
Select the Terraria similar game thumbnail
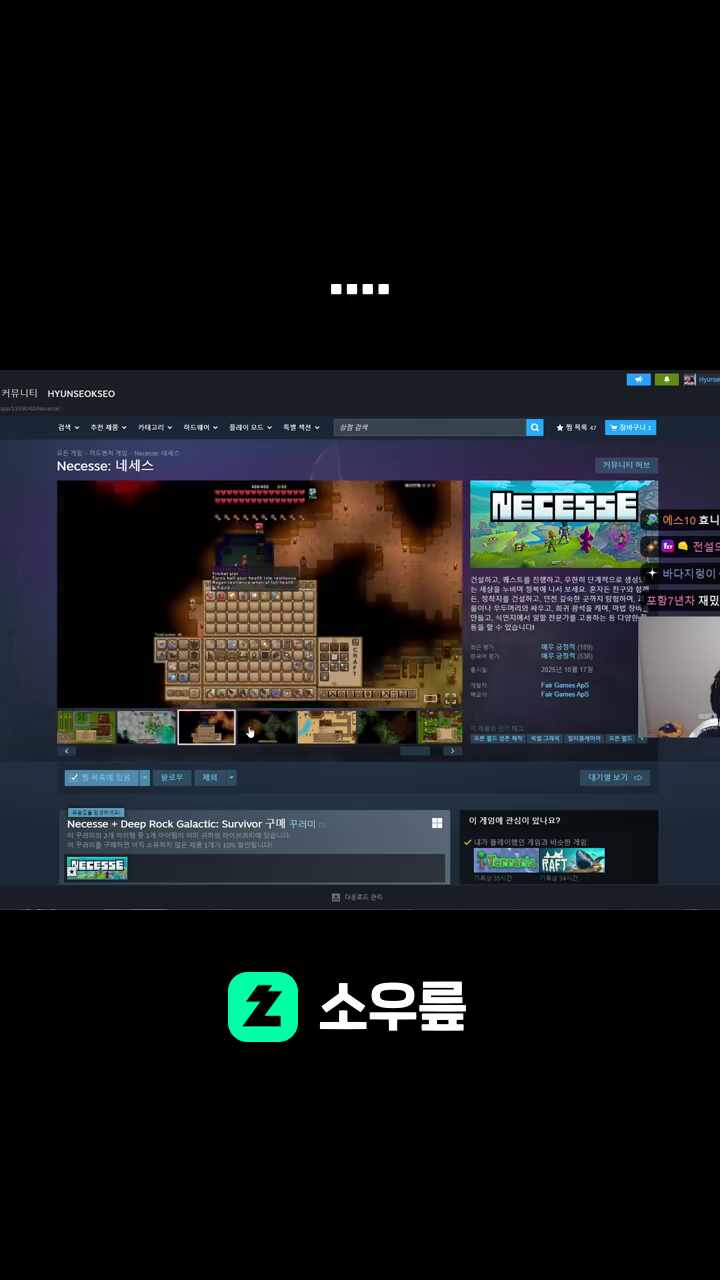pyautogui.click(x=506, y=861)
